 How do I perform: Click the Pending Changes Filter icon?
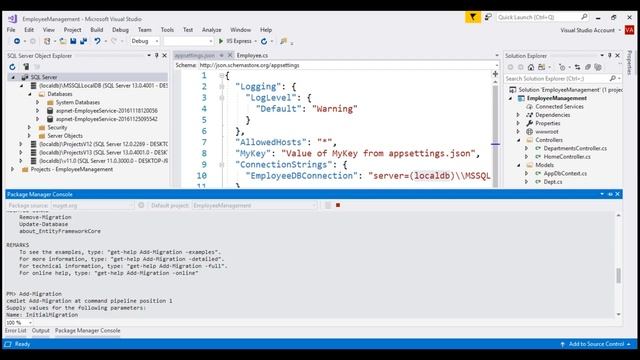(x=562, y=67)
